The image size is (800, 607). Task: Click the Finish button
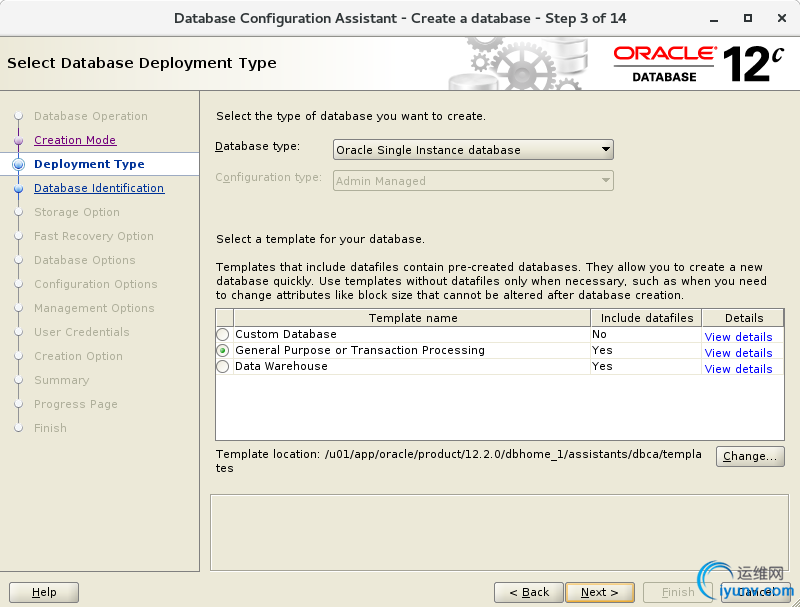[x=678, y=592]
